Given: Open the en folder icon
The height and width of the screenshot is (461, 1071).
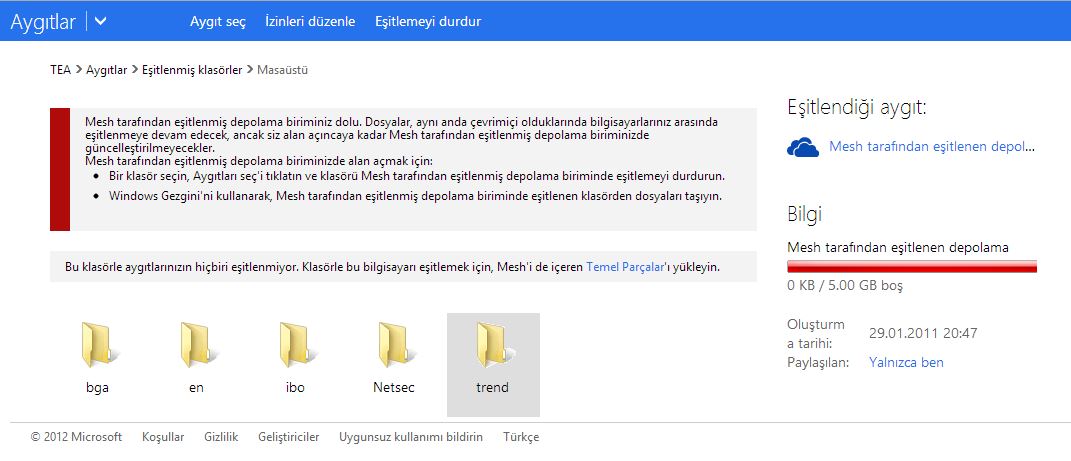Looking at the screenshot, I should click(197, 345).
